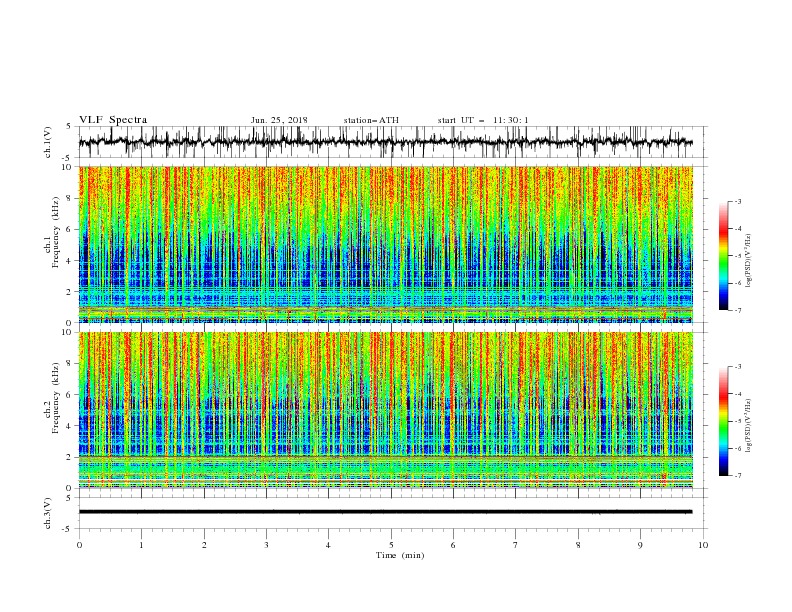Click the 'VLF Spectra' plot title
The width and height of the screenshot is (792, 612).
coord(113,120)
